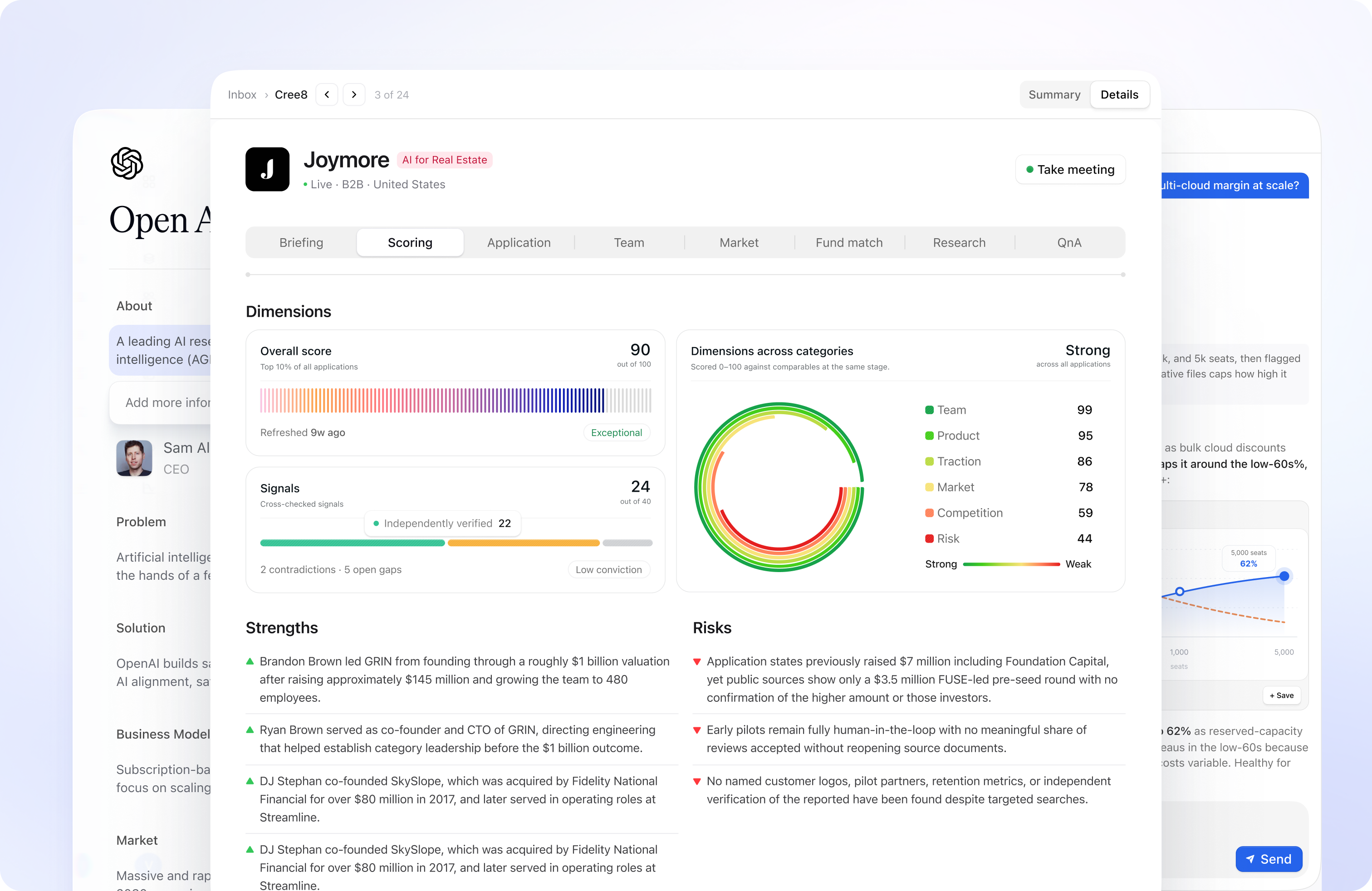Open the Market tab

(739, 243)
